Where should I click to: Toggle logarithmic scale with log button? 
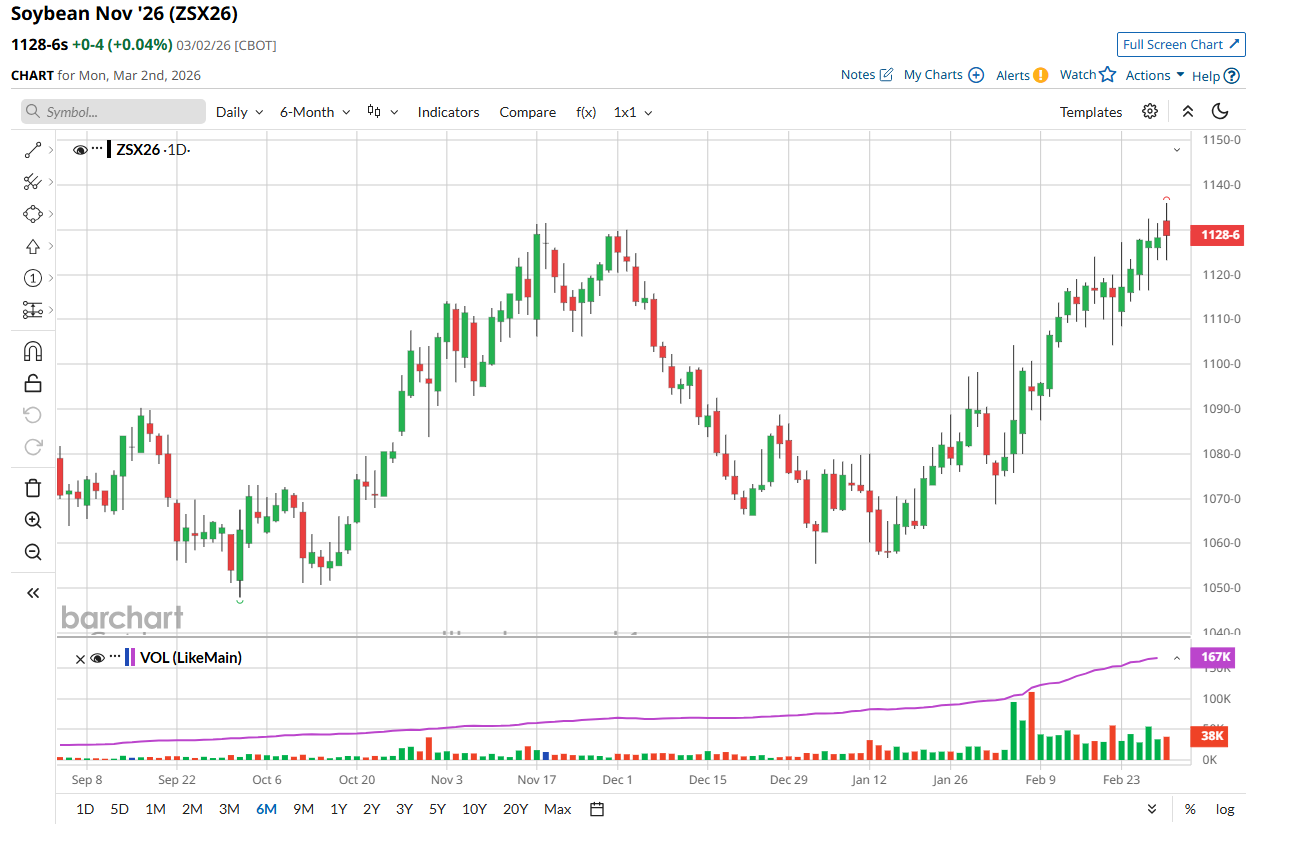(1225, 809)
